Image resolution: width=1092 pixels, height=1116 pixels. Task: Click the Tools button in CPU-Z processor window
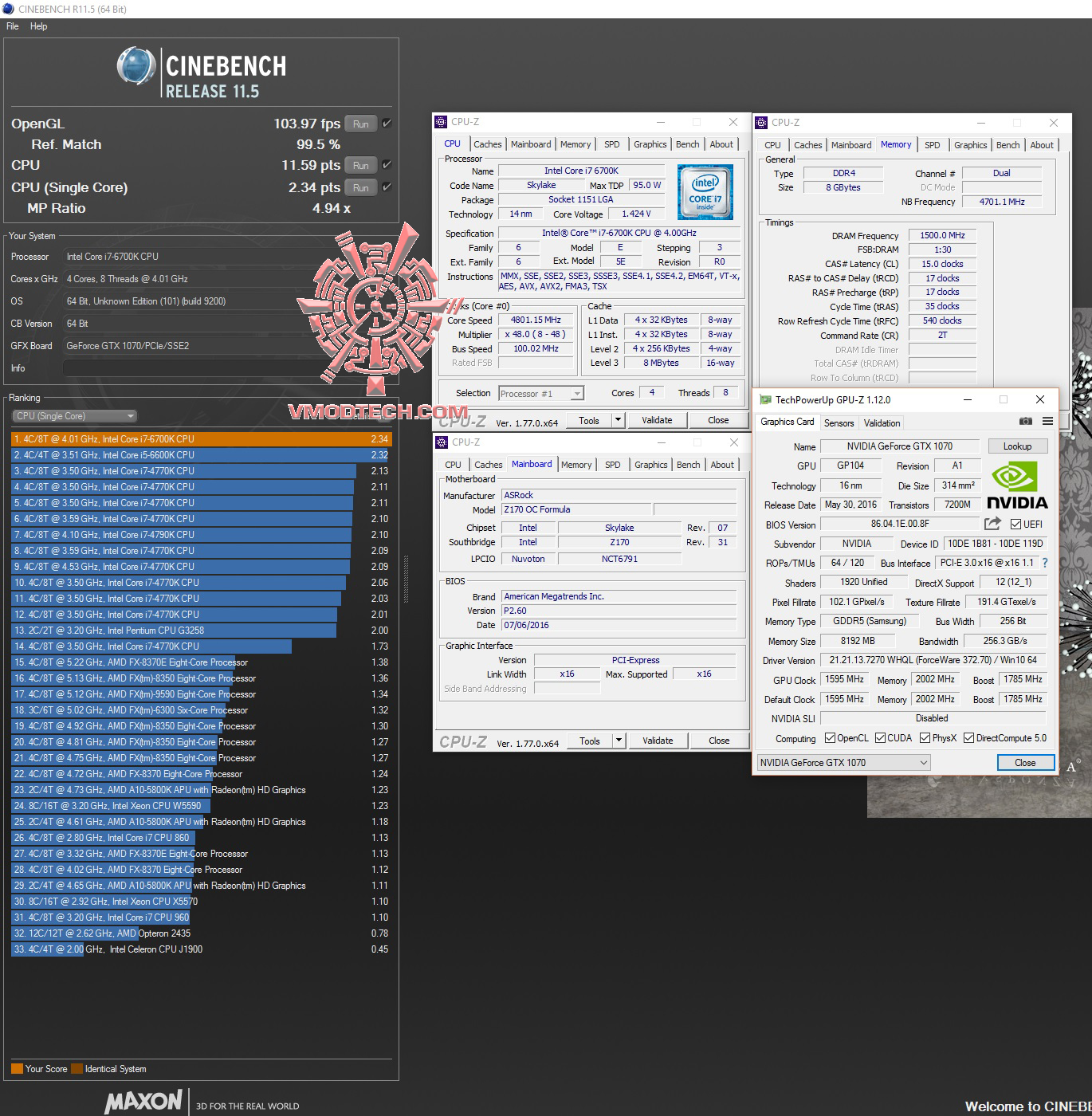point(589,420)
